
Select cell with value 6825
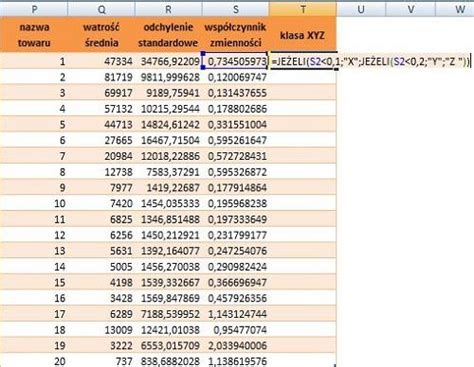pos(101,219)
